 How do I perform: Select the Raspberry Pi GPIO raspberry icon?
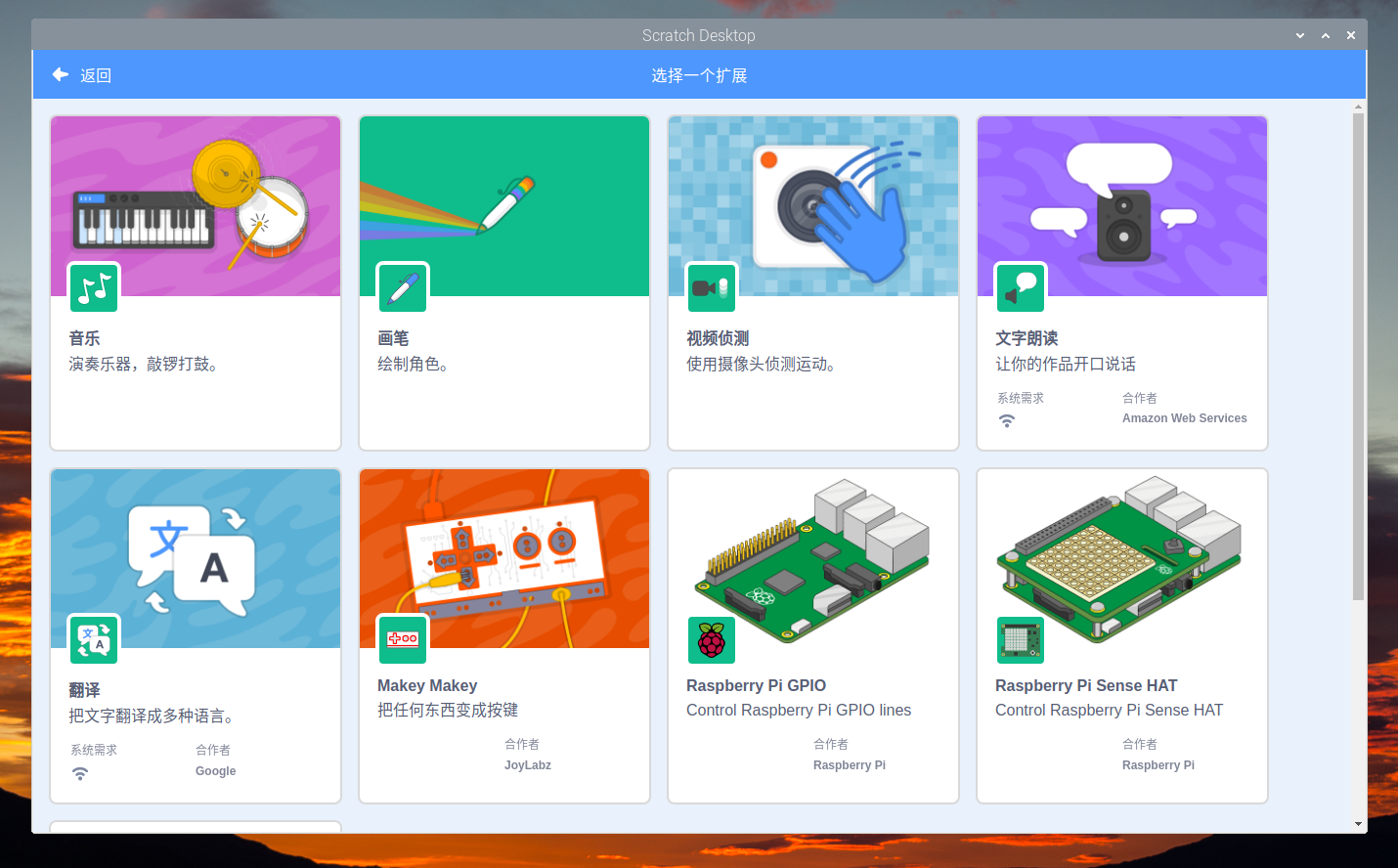tap(712, 640)
